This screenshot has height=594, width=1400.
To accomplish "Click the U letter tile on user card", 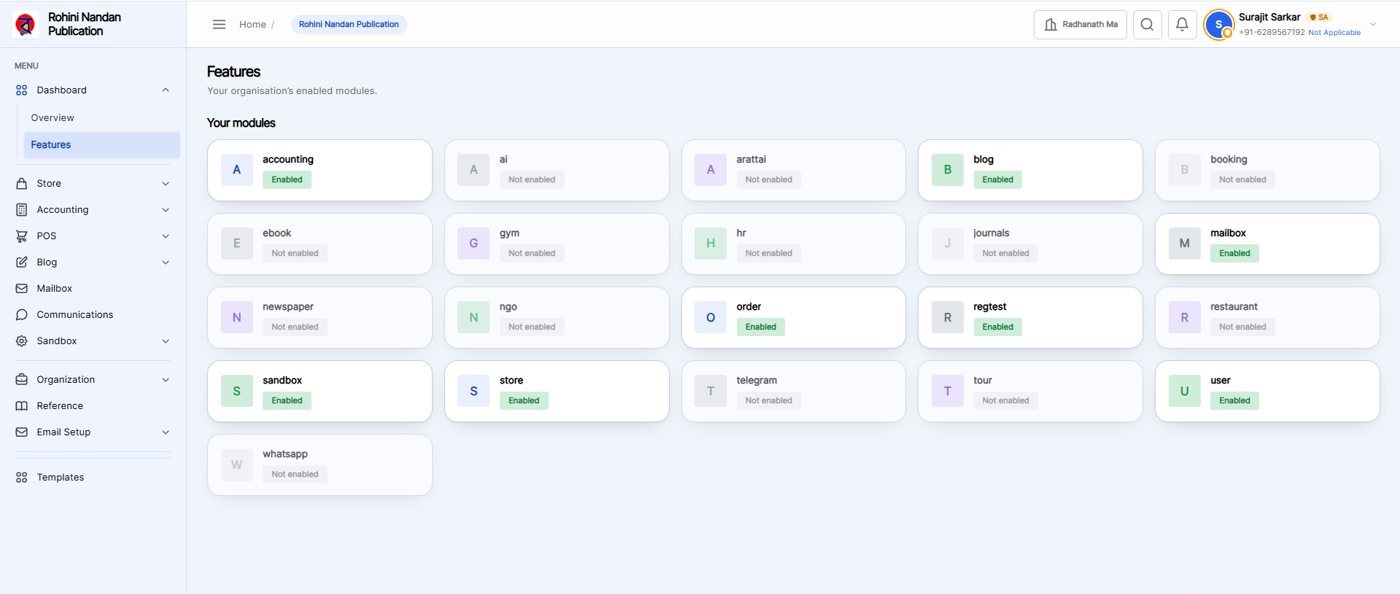I will pyautogui.click(x=1185, y=391).
